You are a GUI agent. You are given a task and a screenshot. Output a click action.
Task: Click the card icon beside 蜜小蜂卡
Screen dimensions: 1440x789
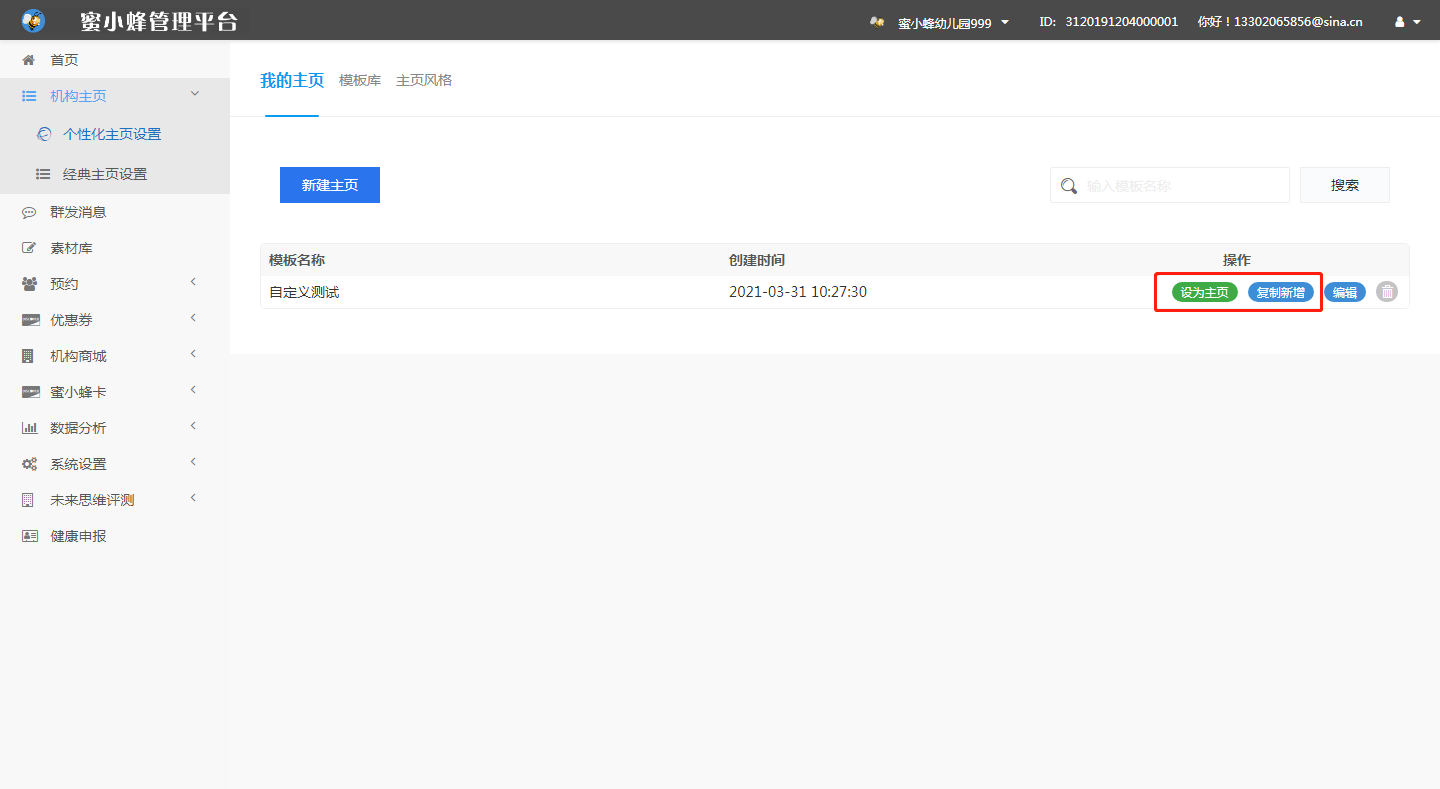(30, 392)
